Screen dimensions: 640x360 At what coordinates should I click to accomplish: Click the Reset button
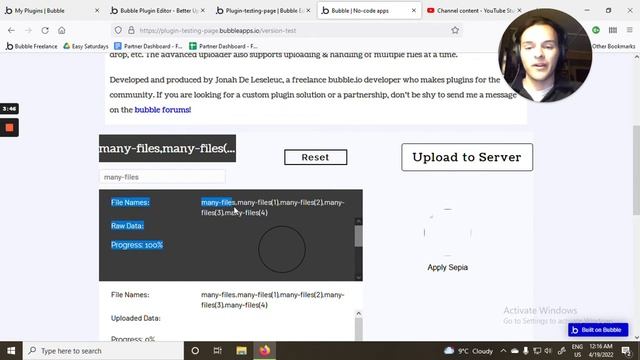(x=316, y=157)
